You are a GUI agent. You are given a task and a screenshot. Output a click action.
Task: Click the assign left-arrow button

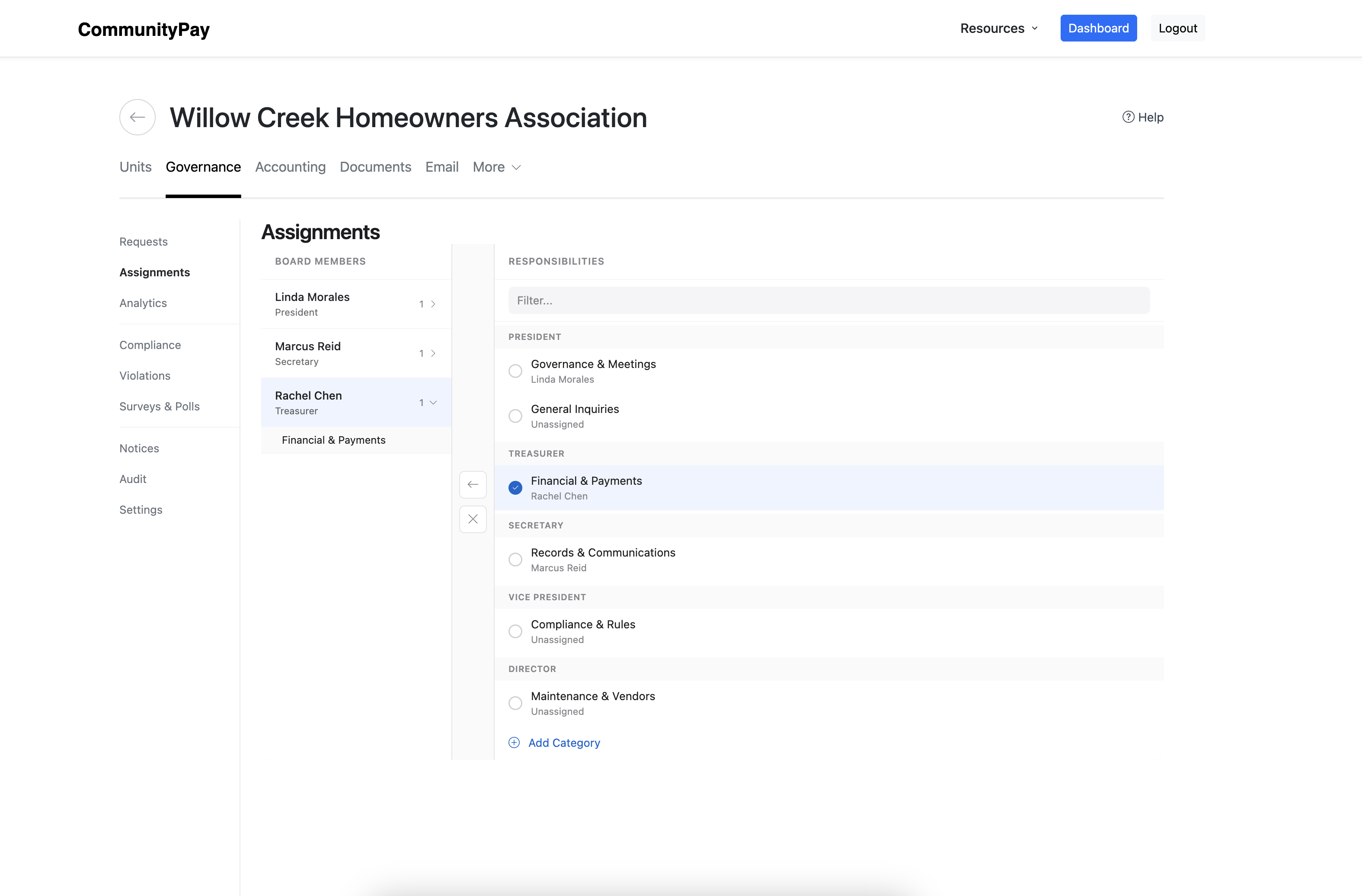pos(473,485)
